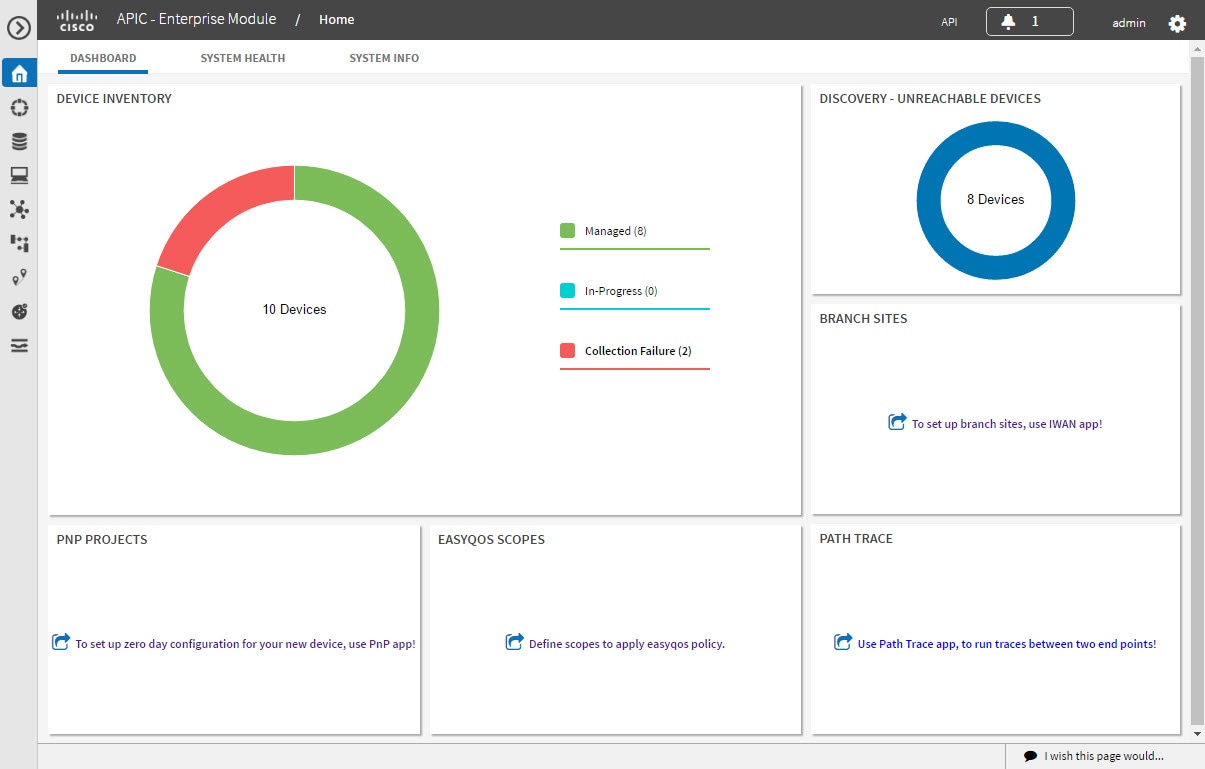Open the IWAN hierarchy diagram icon
This screenshot has width=1205, height=769.
click(19, 243)
